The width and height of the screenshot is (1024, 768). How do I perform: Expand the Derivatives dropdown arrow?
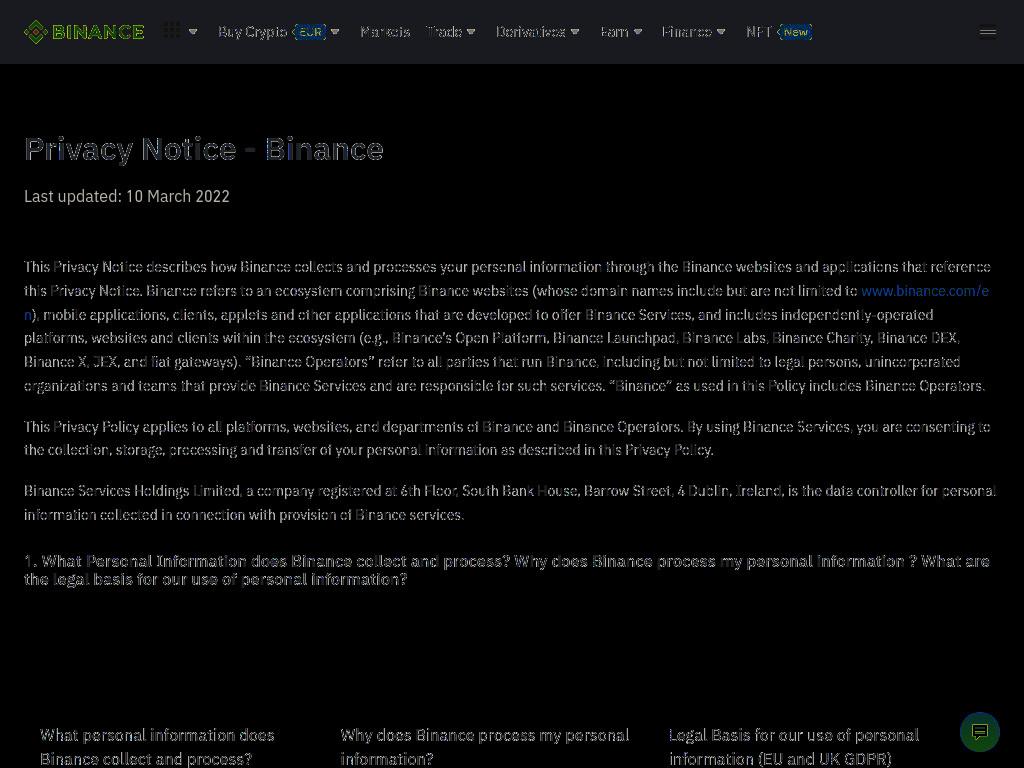tap(575, 32)
